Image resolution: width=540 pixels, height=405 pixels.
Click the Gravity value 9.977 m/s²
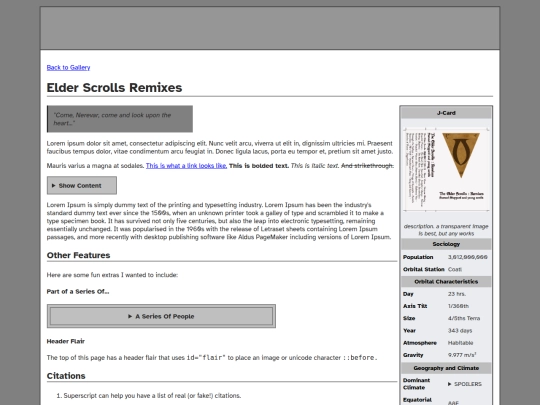462,355
